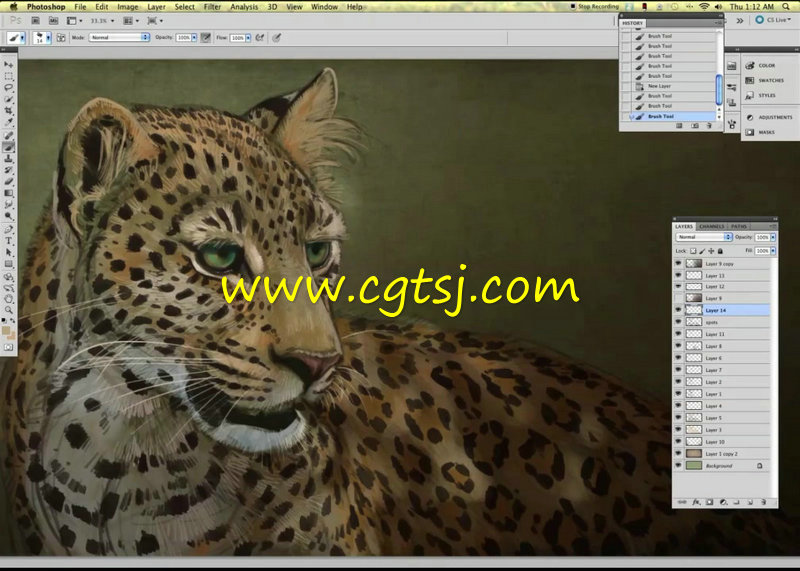Open the layer blend mode dropdown
The height and width of the screenshot is (571, 800).
coord(704,237)
